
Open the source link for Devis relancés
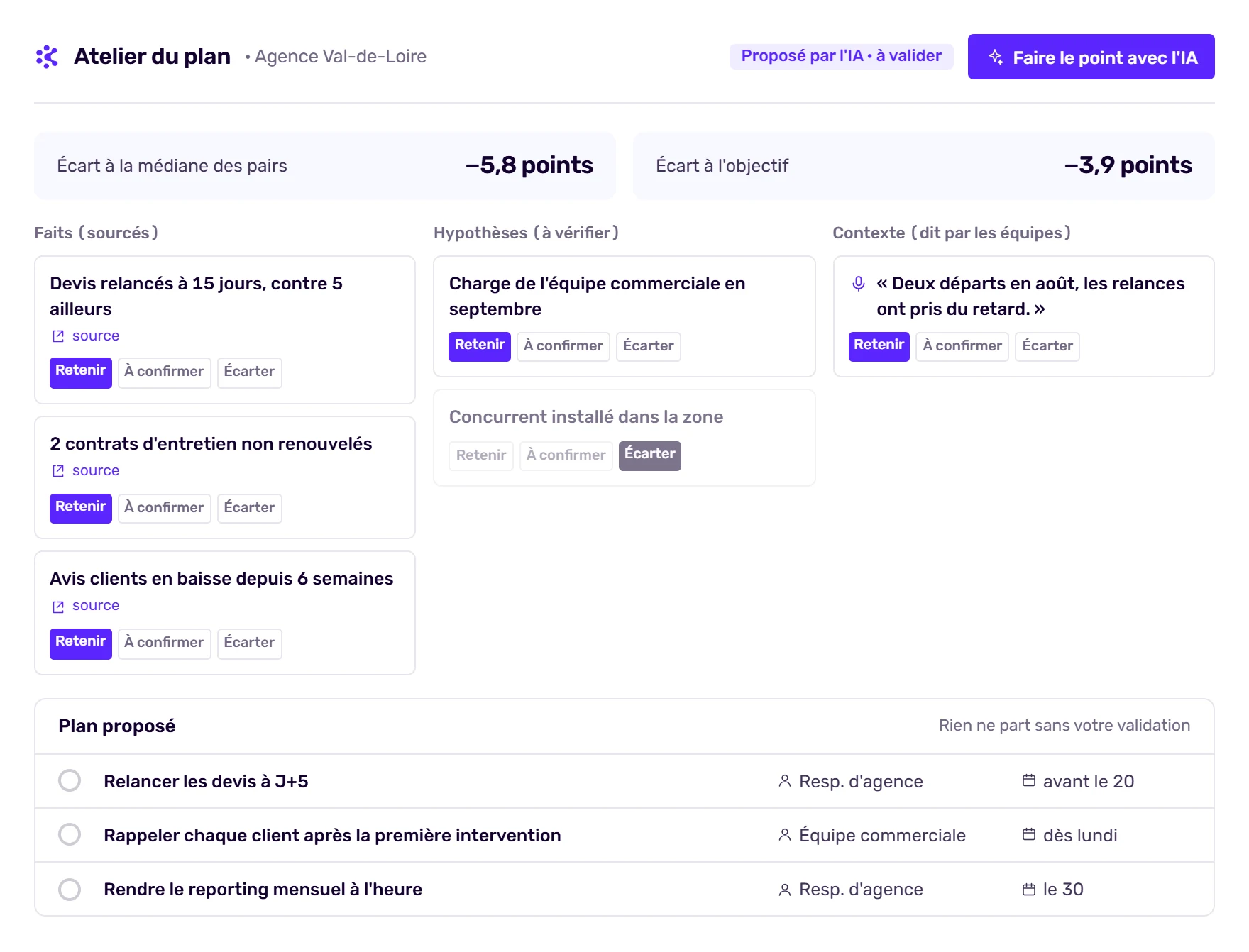[x=96, y=336]
